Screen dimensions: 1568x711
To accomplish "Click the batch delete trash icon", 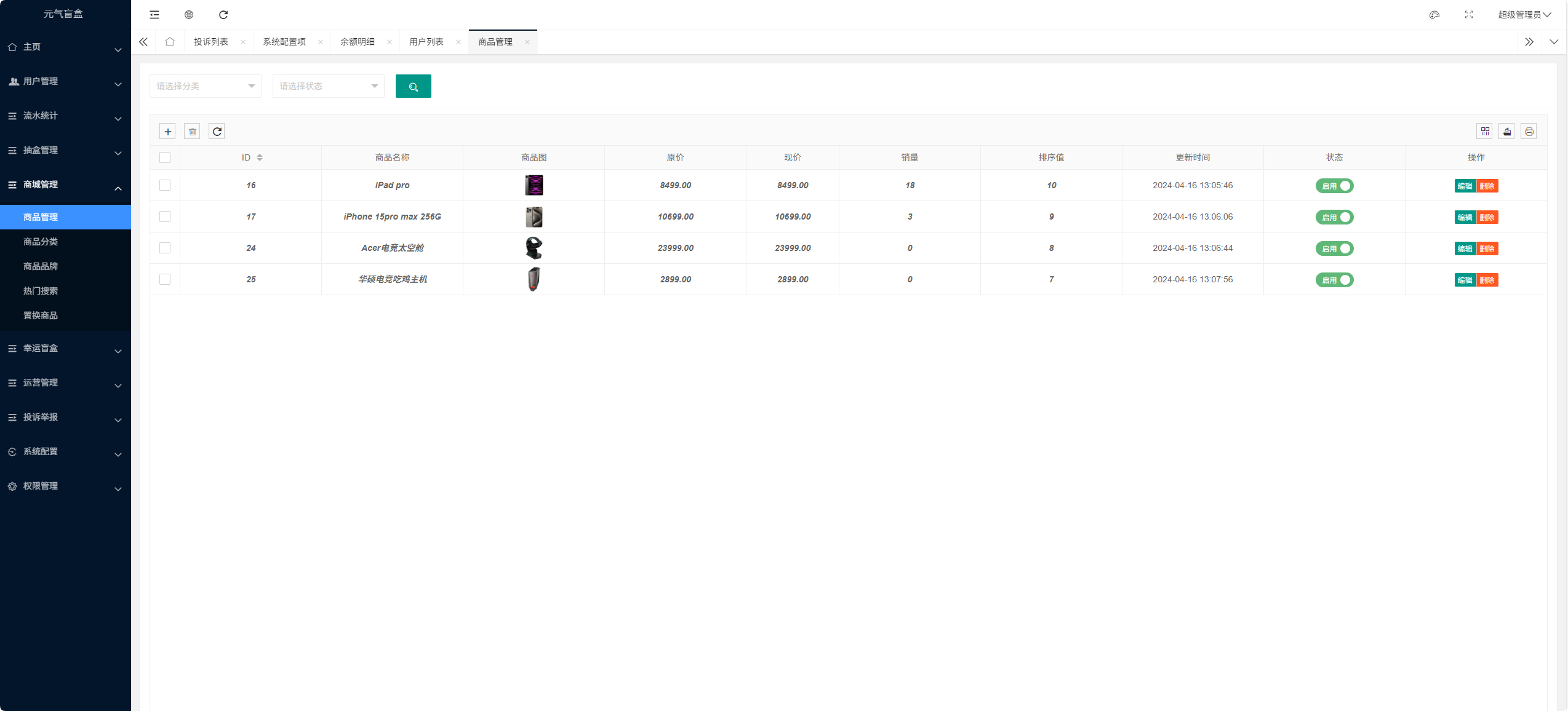I will point(192,131).
